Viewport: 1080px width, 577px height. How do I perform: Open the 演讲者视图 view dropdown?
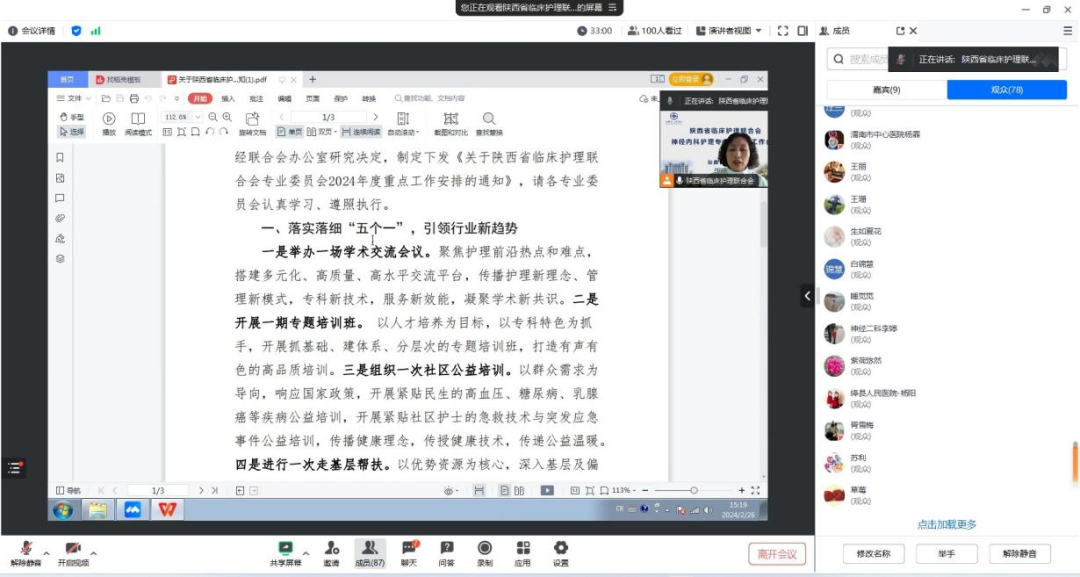coord(729,31)
